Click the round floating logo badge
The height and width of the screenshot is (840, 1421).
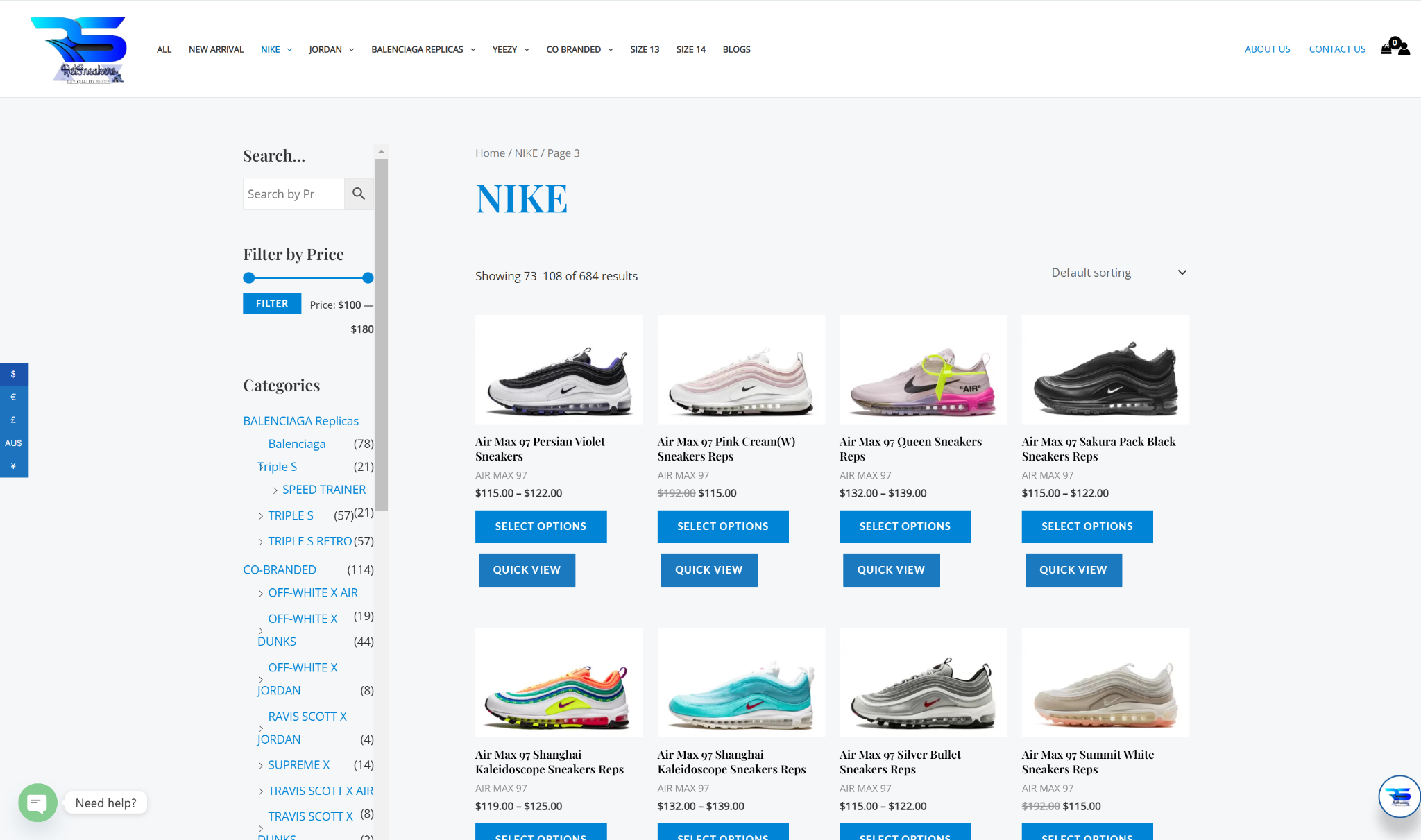click(x=1399, y=796)
